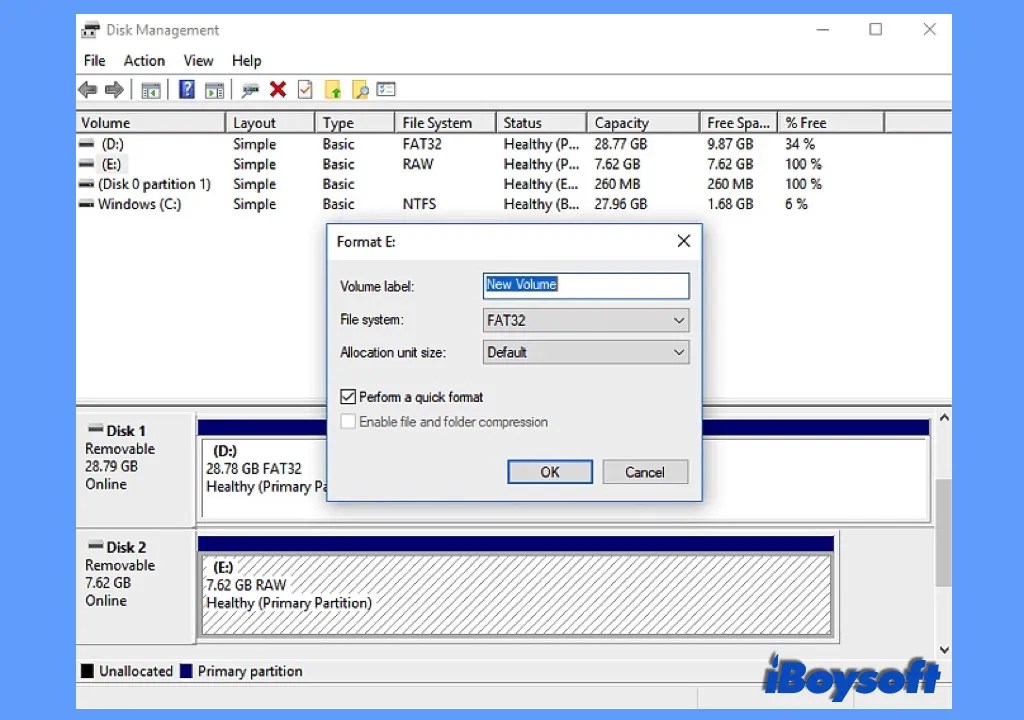Viewport: 1024px width, 720px height.
Task: Open the Action menu
Action: click(144, 60)
